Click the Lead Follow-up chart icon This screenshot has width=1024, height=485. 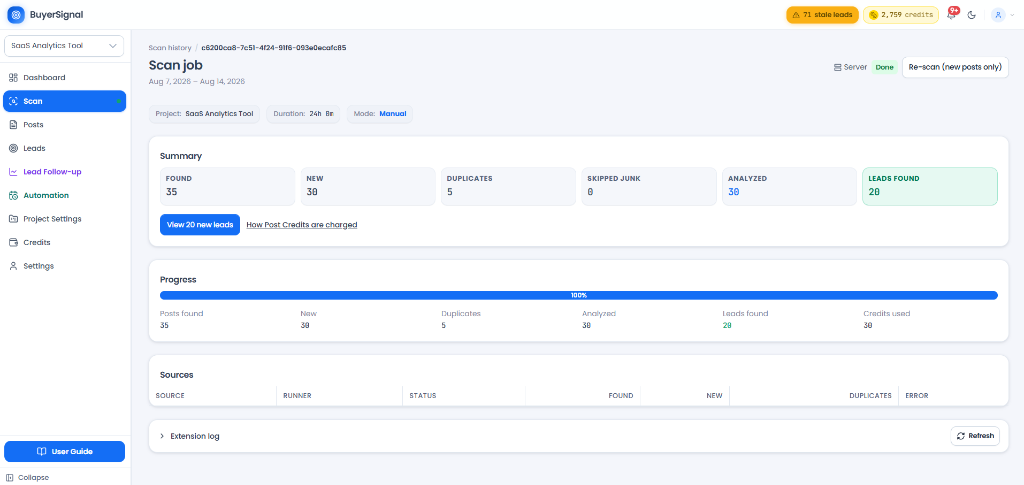tap(13, 172)
